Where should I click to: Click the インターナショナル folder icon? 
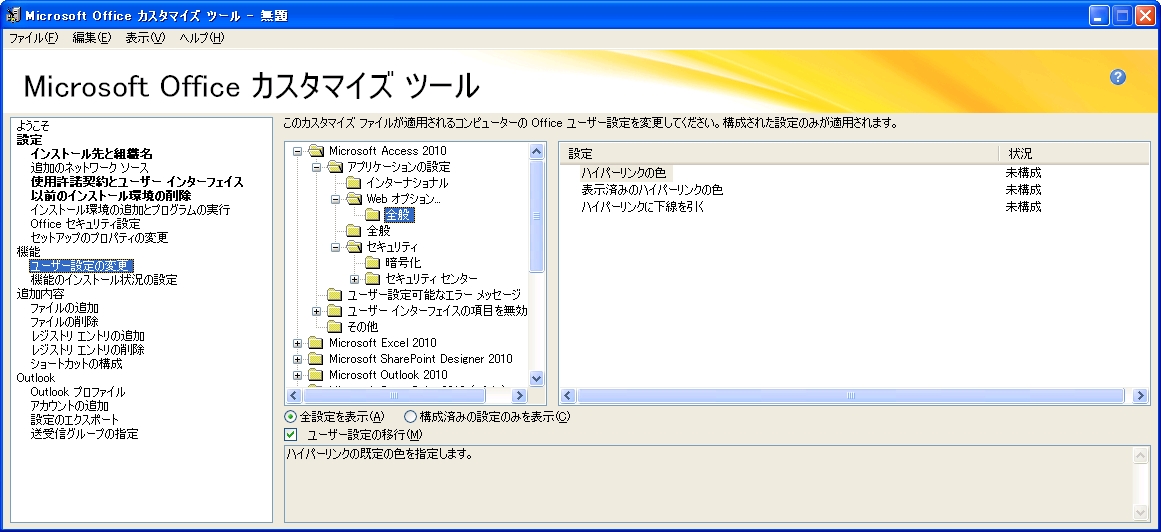click(x=354, y=183)
